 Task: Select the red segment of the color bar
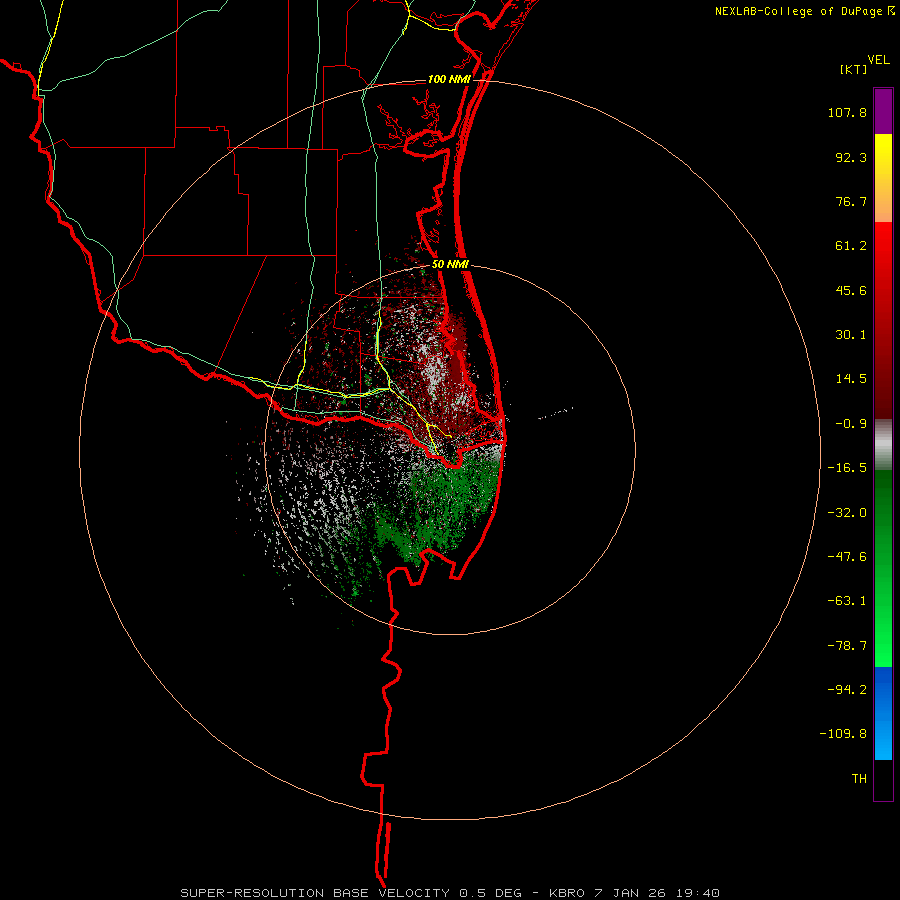coord(883,320)
